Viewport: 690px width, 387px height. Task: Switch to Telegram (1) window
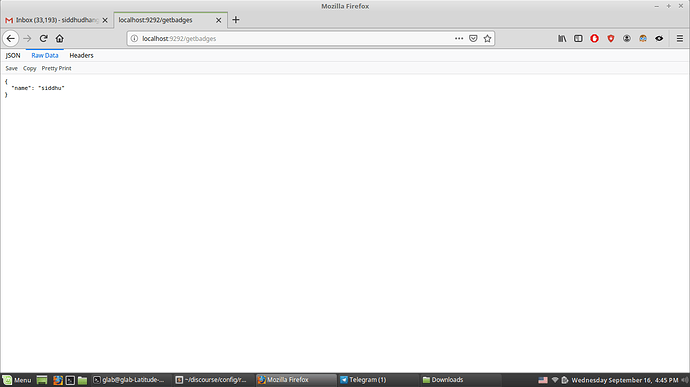378,380
